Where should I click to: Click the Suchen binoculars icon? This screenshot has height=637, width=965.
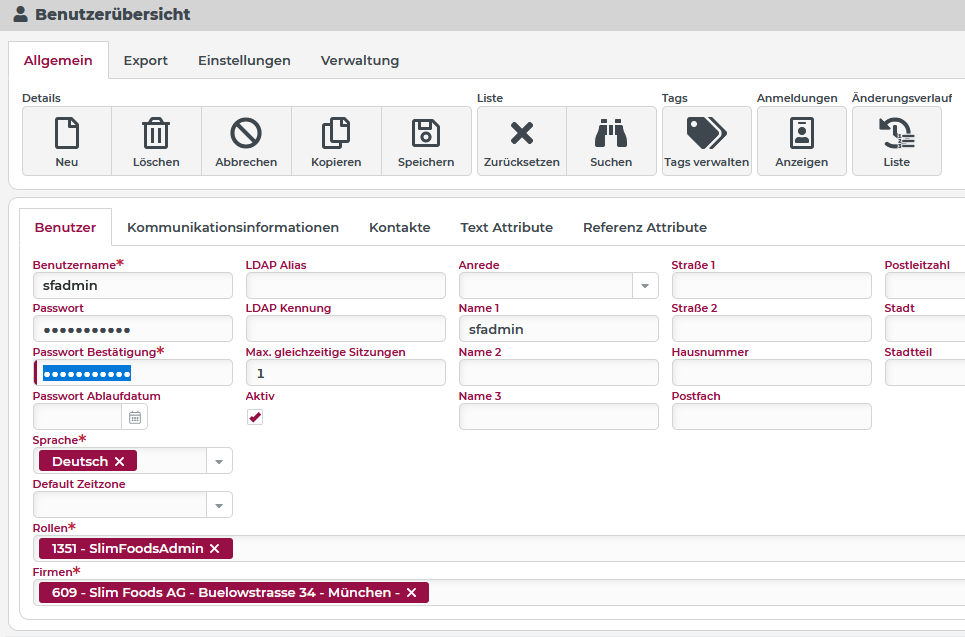[x=611, y=133]
